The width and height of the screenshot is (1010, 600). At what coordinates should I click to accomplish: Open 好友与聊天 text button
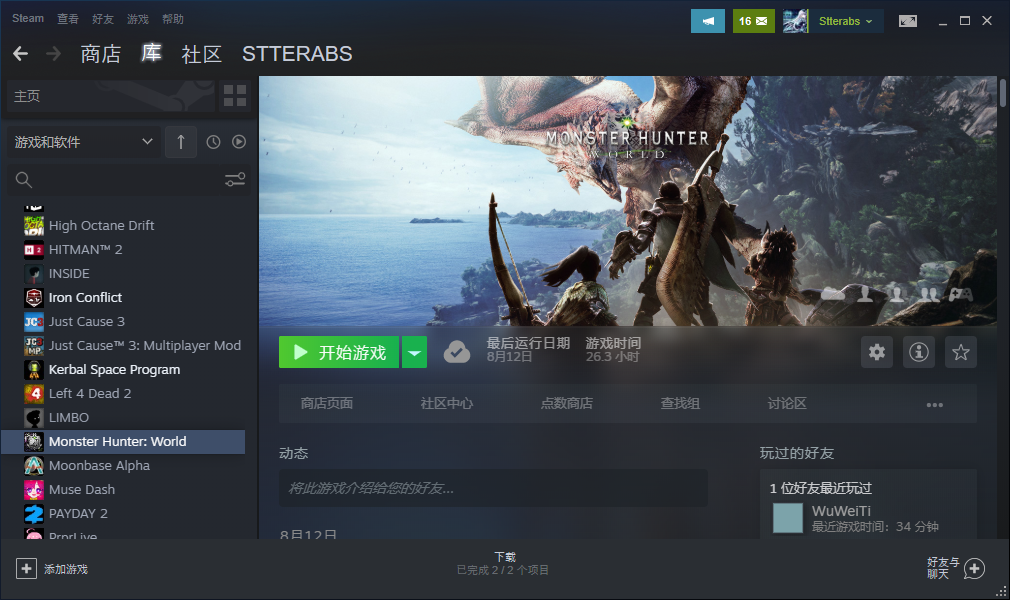pyautogui.click(x=943, y=568)
